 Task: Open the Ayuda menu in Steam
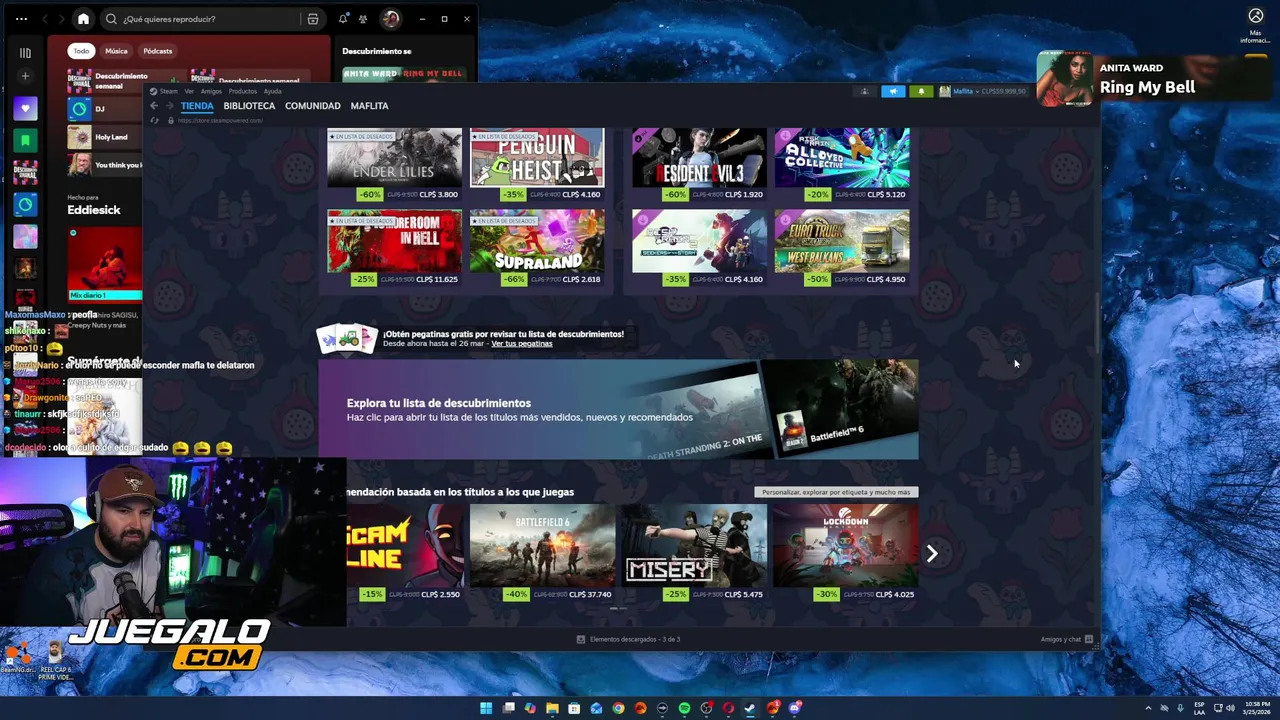tap(272, 91)
